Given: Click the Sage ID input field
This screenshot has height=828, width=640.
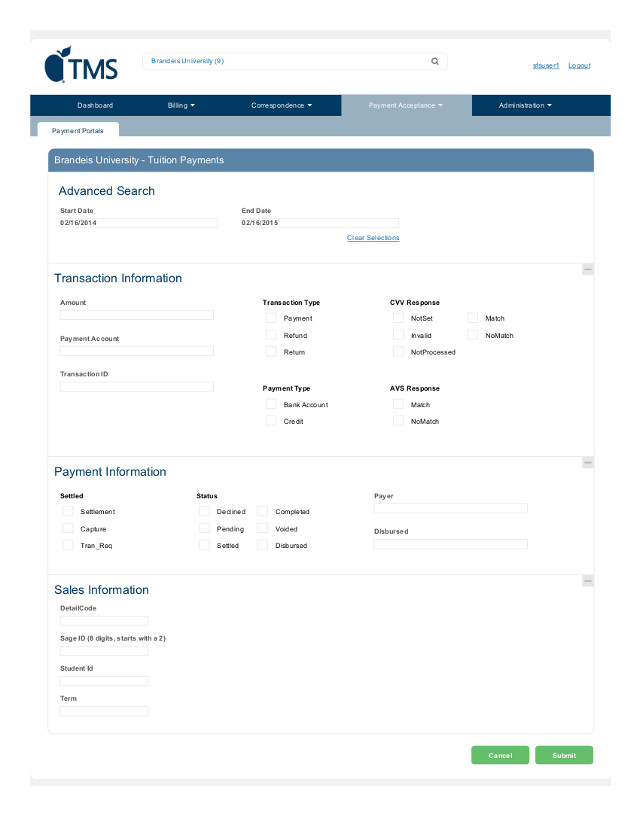Looking at the screenshot, I should point(104,651).
